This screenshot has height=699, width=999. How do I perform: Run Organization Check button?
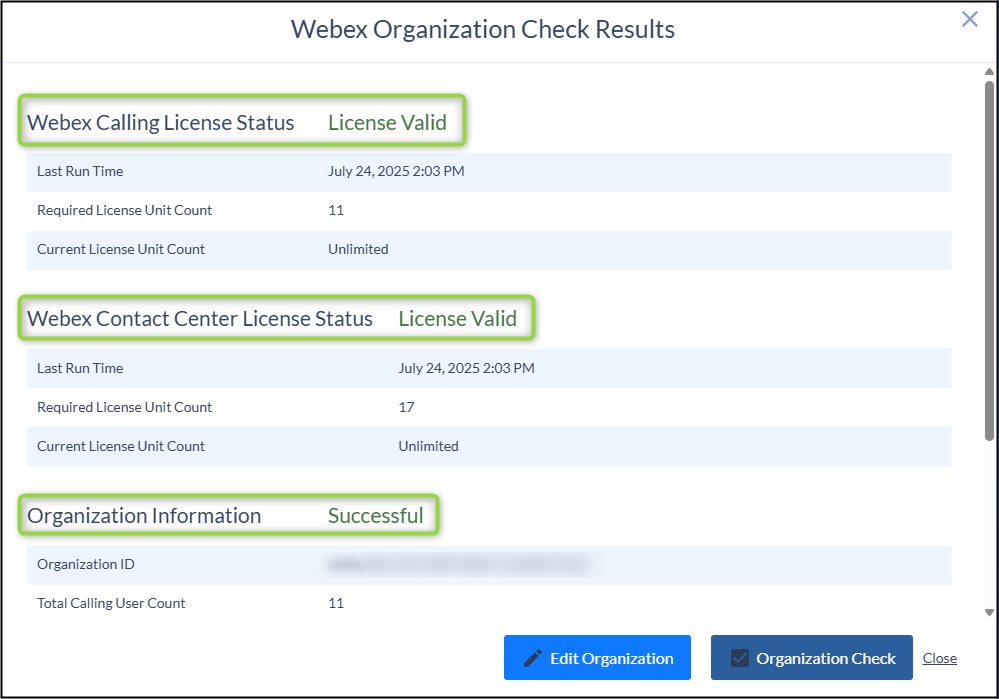click(x=812, y=658)
